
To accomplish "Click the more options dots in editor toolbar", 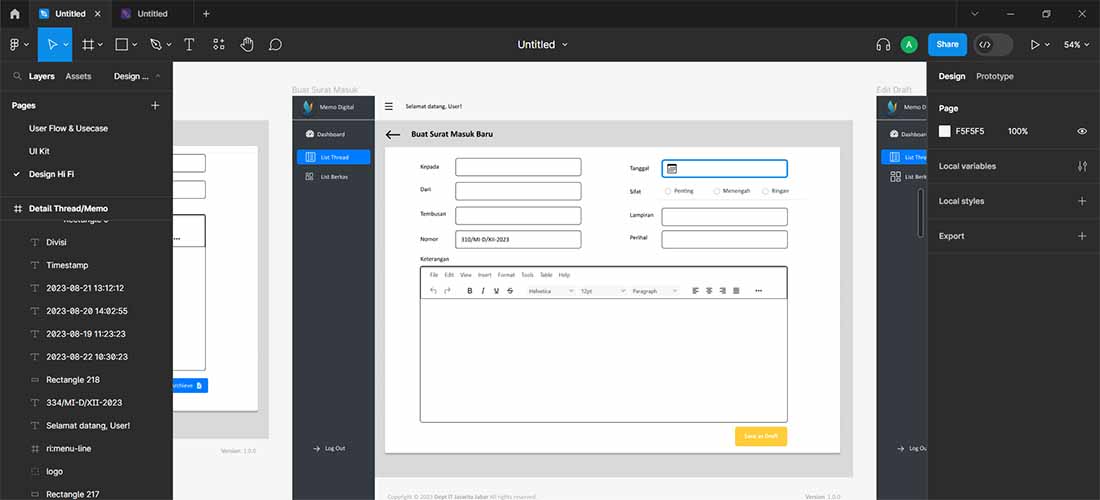I will coord(758,290).
